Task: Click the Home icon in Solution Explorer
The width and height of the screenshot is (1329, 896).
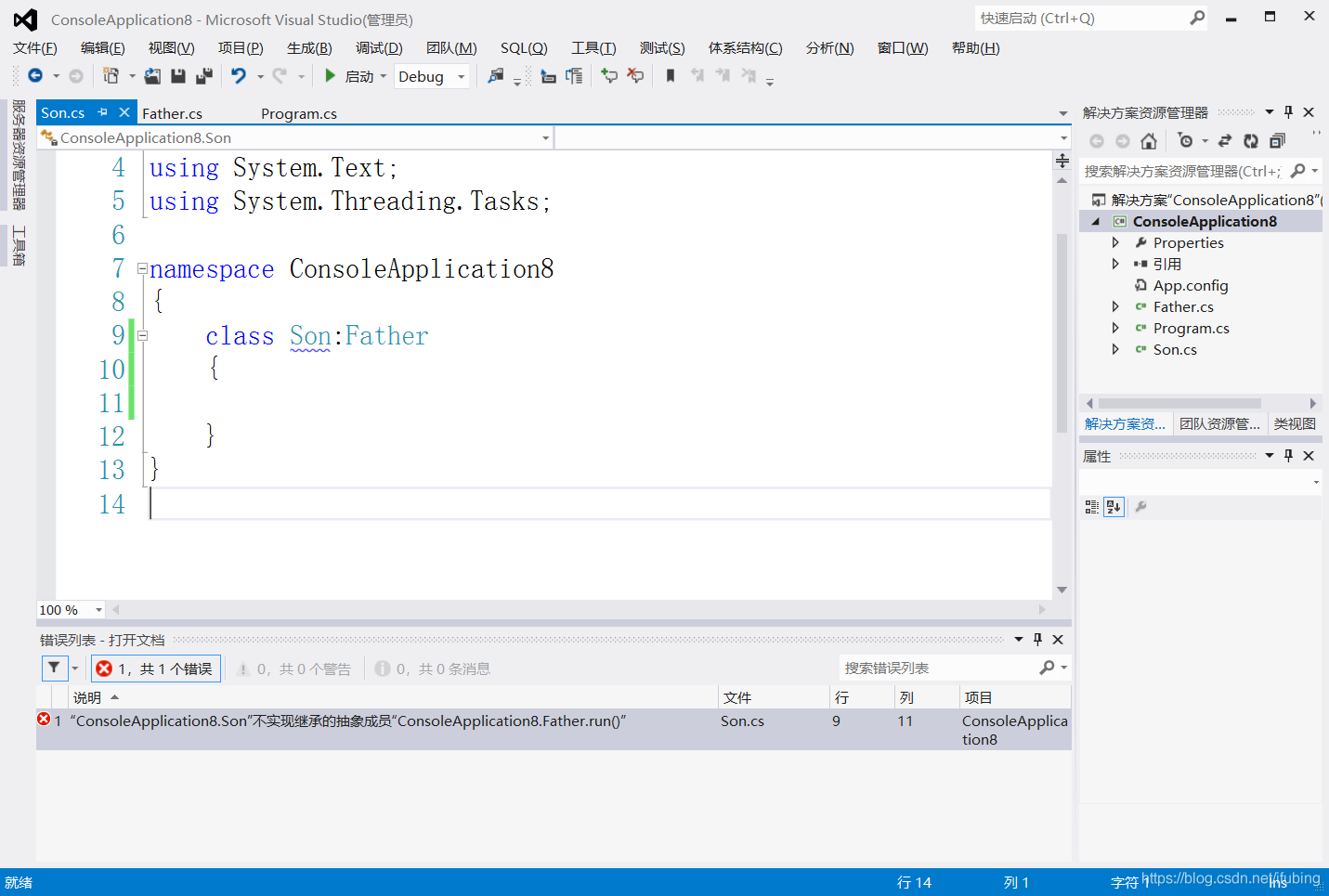Action: click(x=1149, y=141)
